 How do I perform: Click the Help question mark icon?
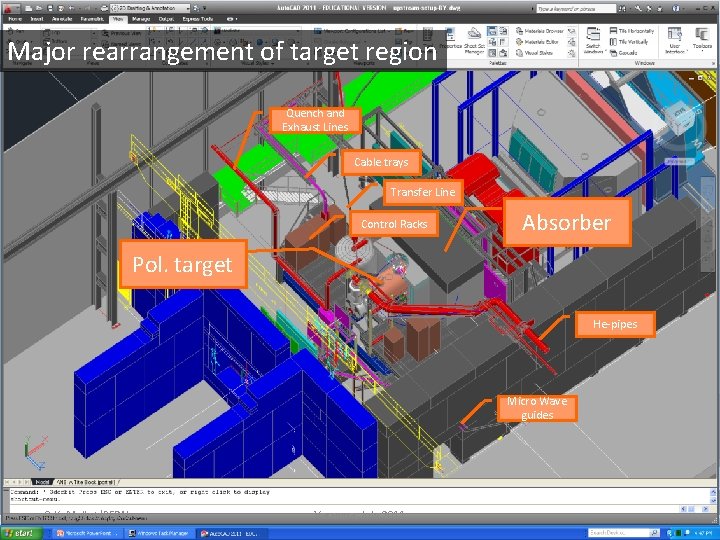click(x=676, y=8)
